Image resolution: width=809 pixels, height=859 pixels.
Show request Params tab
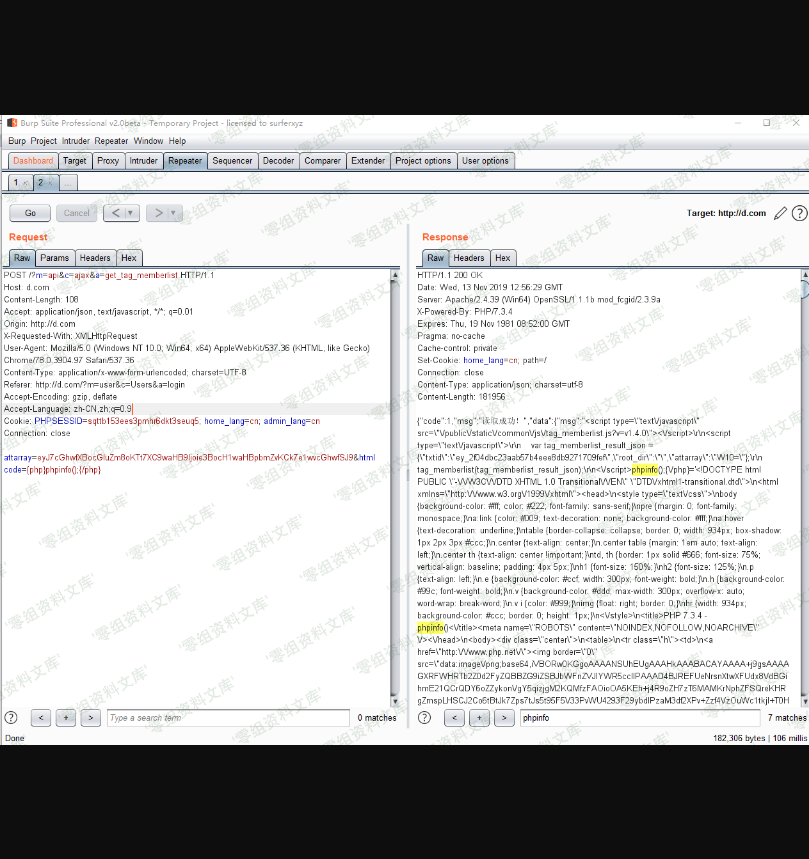[x=54, y=258]
